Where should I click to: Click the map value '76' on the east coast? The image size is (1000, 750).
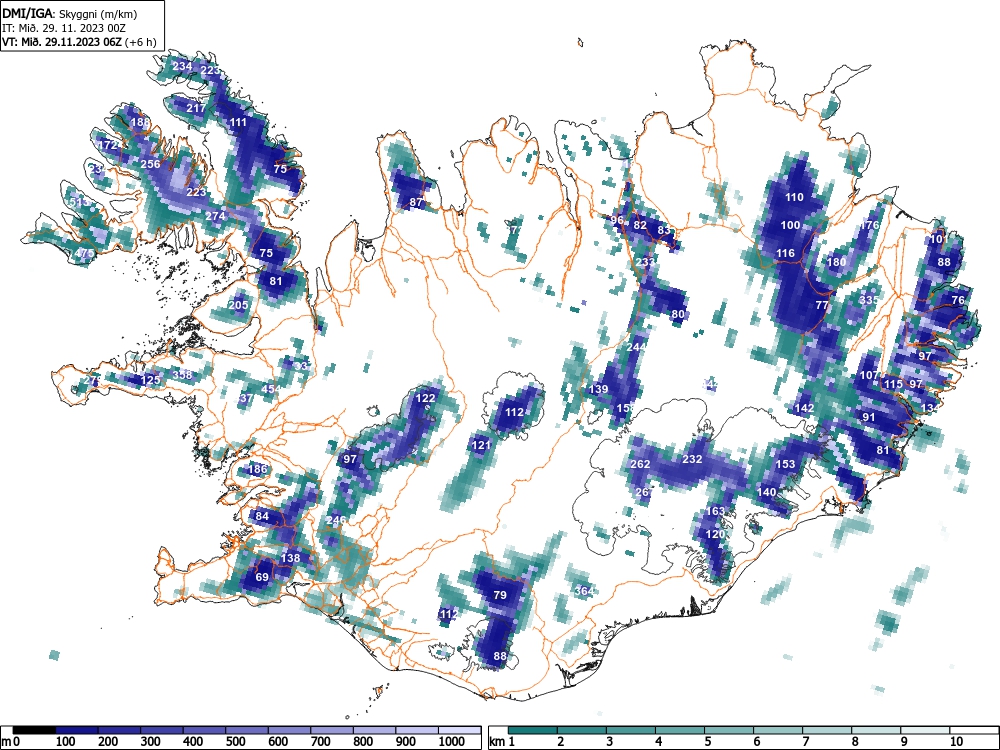pos(958,300)
